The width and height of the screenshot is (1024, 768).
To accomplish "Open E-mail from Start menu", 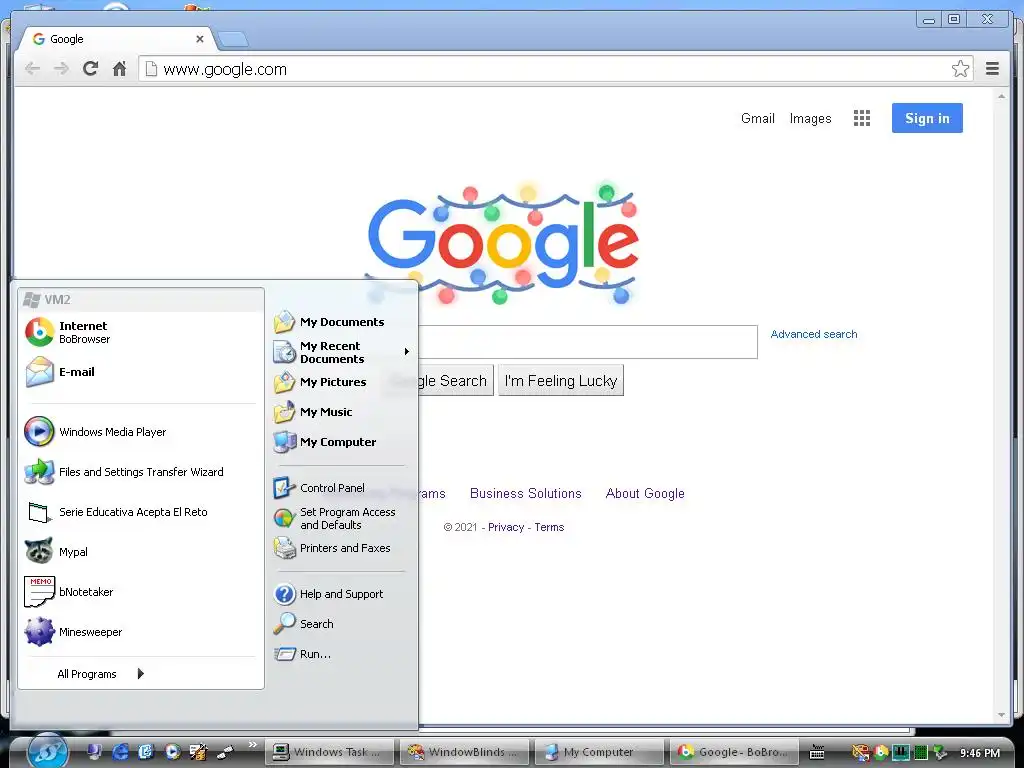I will click(x=140, y=372).
